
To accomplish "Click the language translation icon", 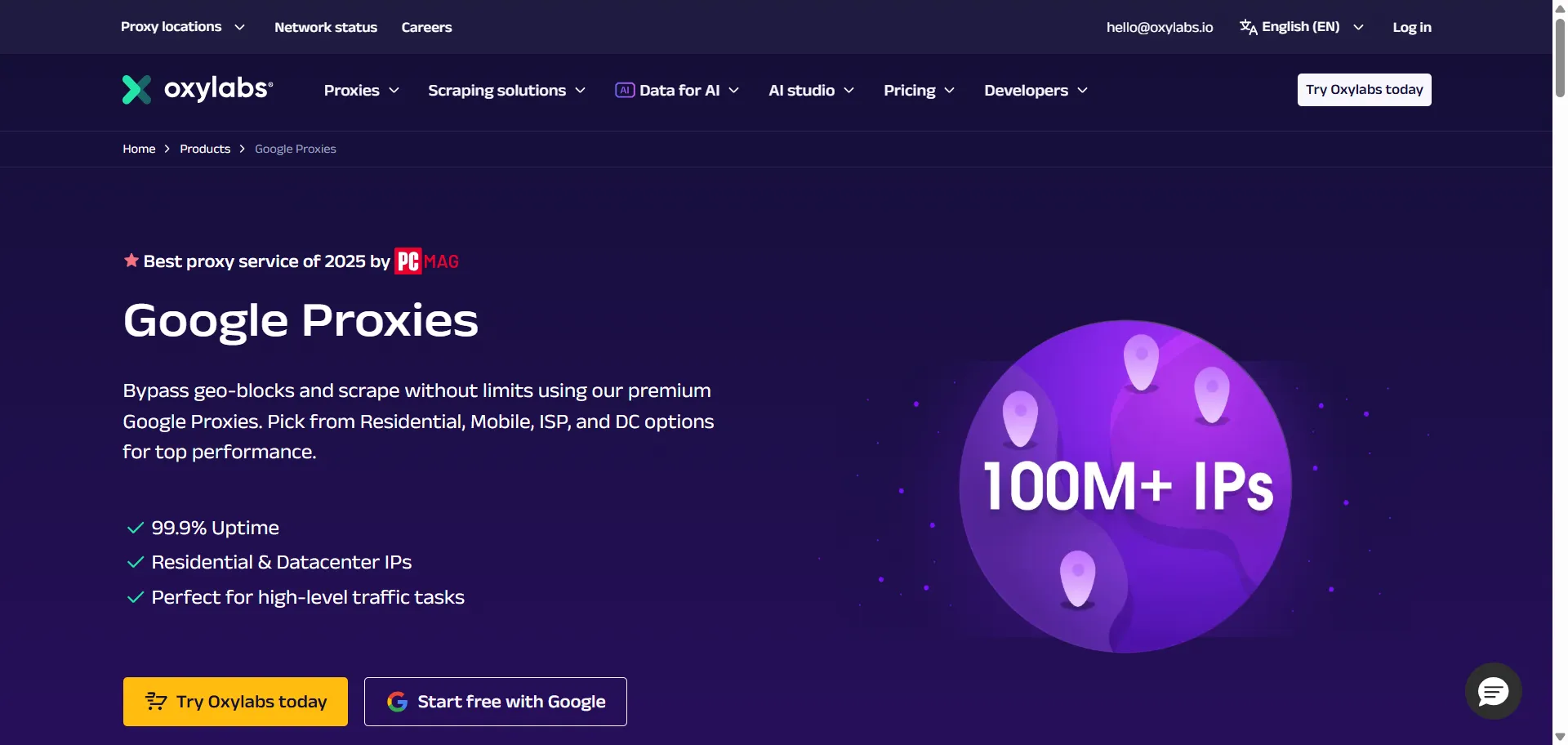I will [x=1248, y=26].
